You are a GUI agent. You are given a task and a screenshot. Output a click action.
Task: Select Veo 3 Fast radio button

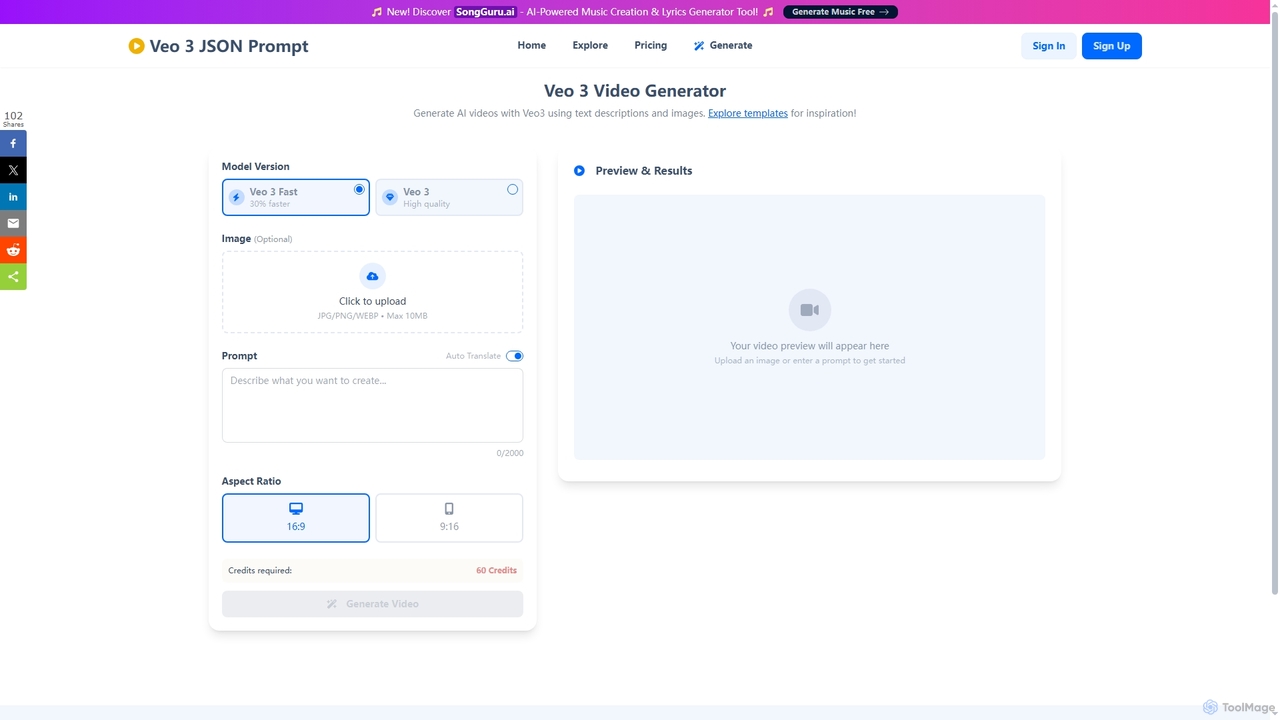click(359, 189)
